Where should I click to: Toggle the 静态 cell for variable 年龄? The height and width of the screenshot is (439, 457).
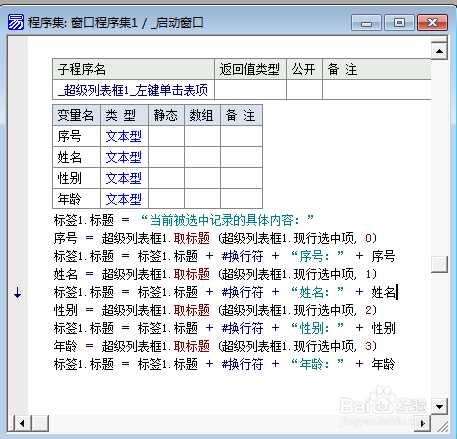point(166,199)
